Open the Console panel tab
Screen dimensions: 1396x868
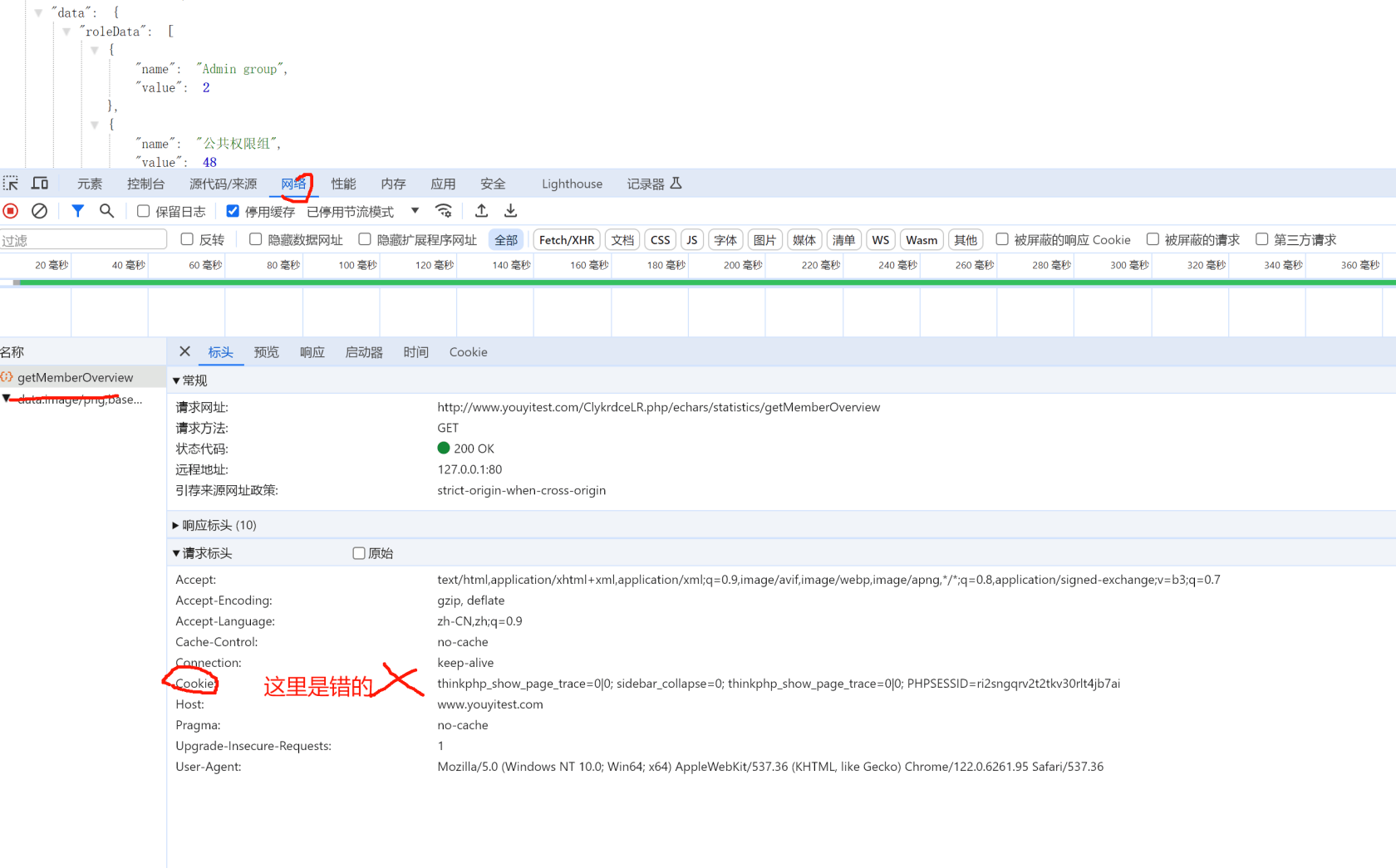pyautogui.click(x=145, y=184)
